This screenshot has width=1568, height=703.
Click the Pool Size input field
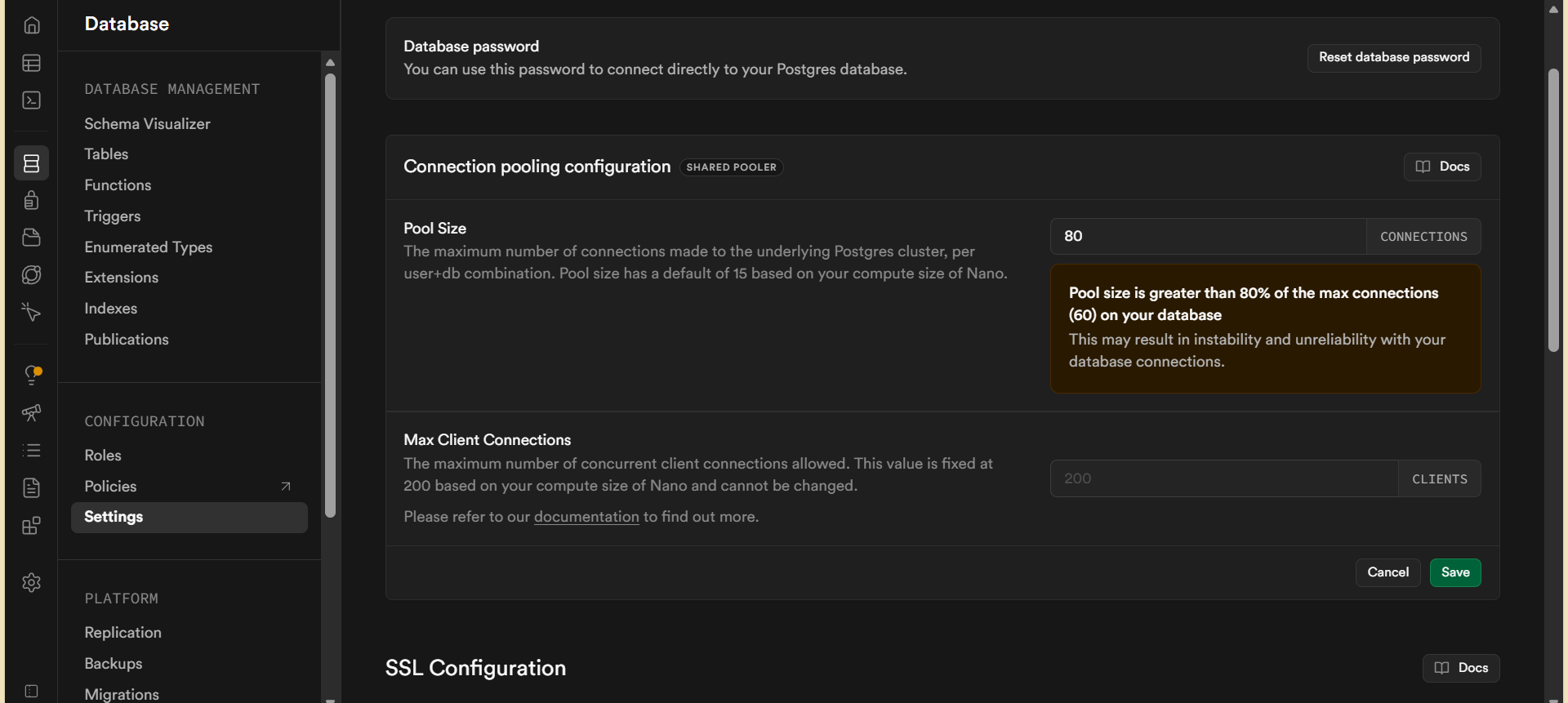(x=1207, y=237)
